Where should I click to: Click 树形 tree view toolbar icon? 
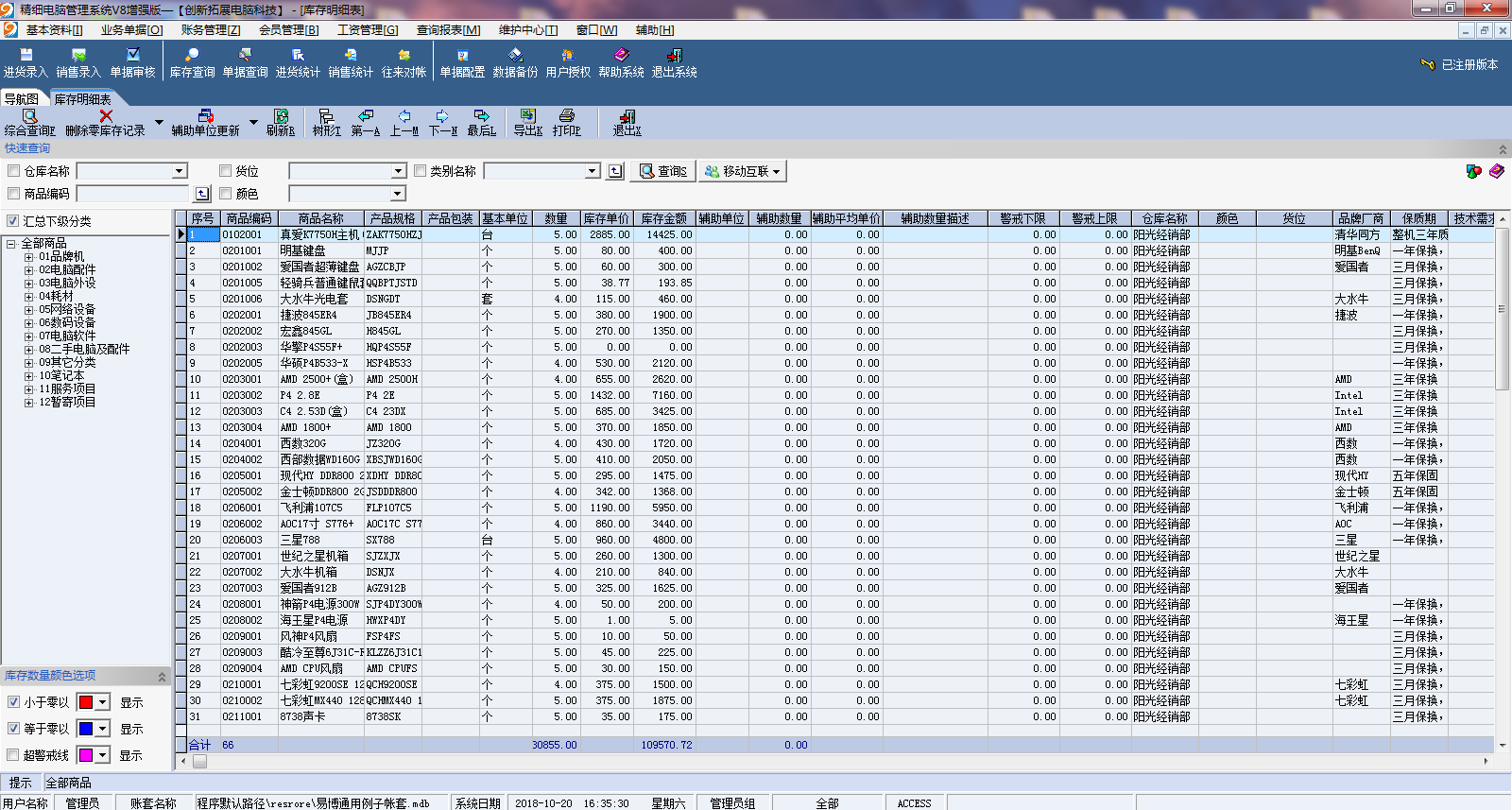click(x=326, y=123)
